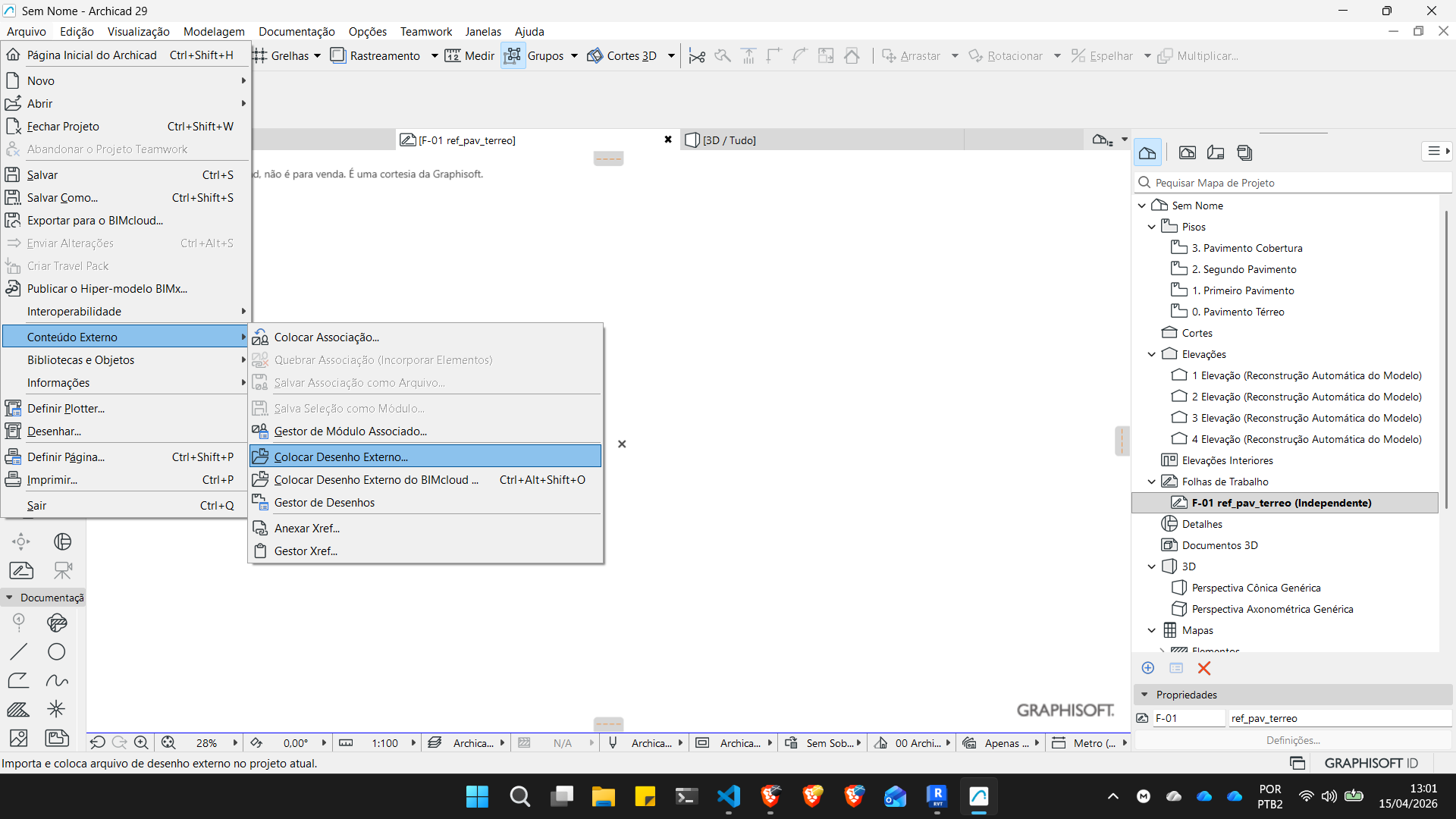Image resolution: width=1456 pixels, height=819 pixels.
Task: Collapse the Pisos folder
Action: point(1152,227)
